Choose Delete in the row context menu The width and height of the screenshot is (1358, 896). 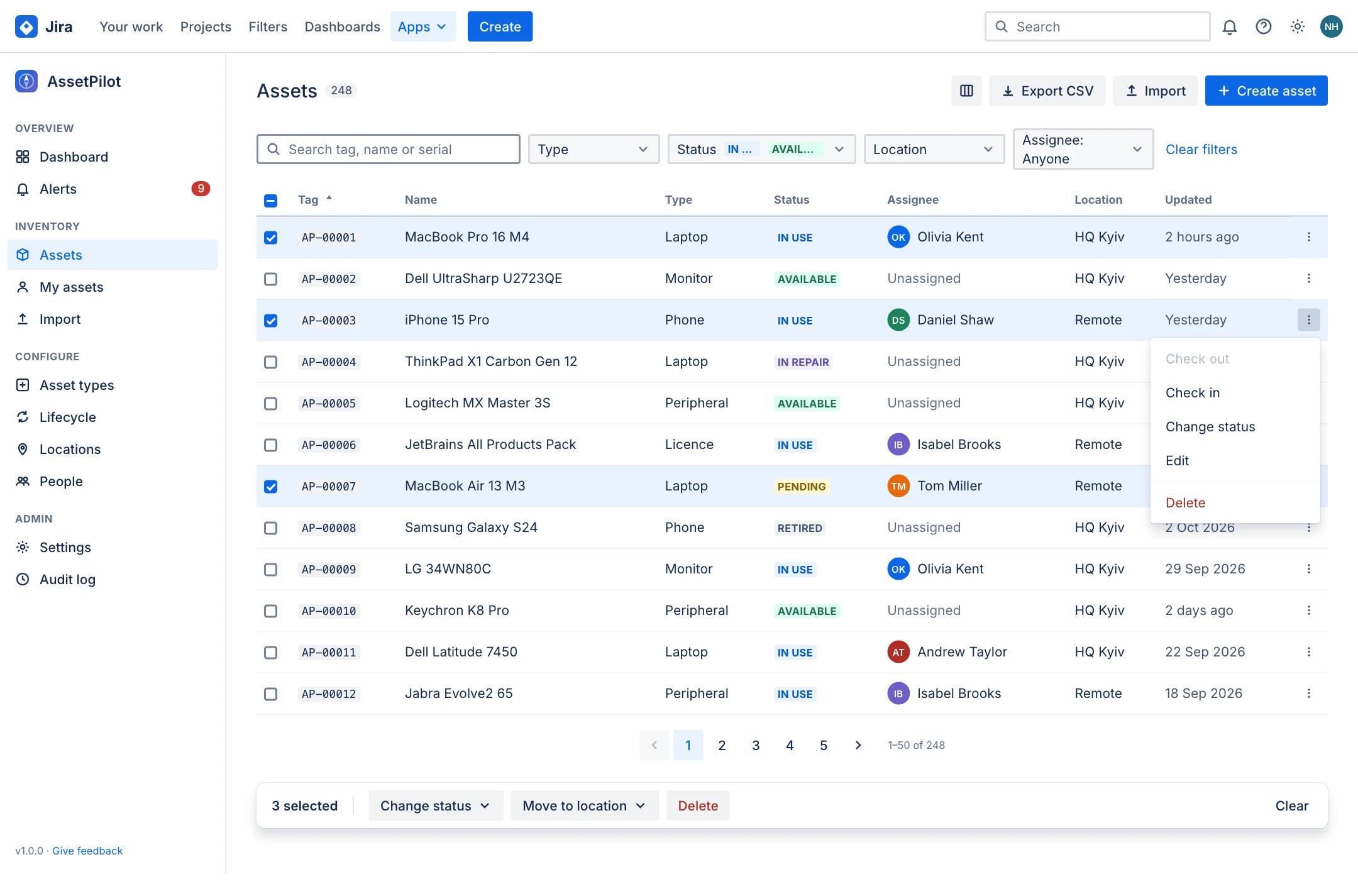click(1235, 503)
